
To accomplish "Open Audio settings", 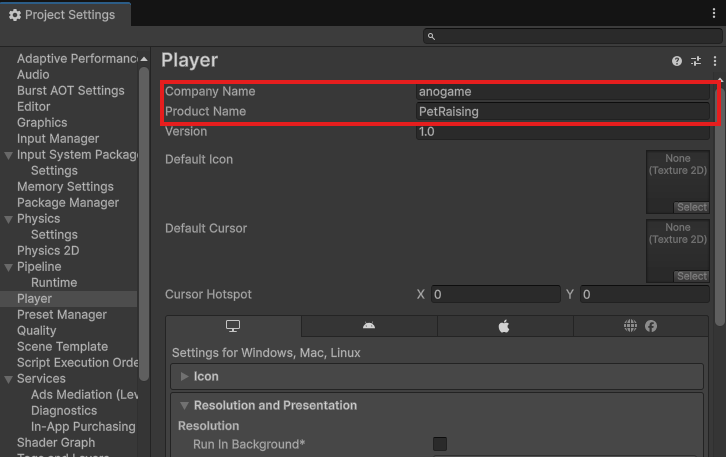I will 33,75.
